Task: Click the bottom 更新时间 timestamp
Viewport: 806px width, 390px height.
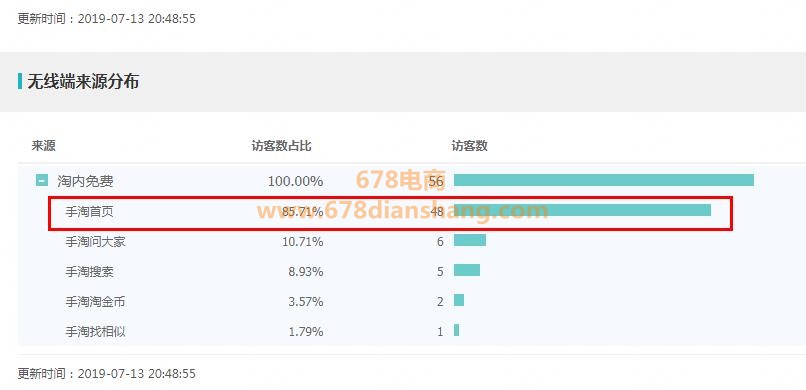Action: click(x=106, y=374)
